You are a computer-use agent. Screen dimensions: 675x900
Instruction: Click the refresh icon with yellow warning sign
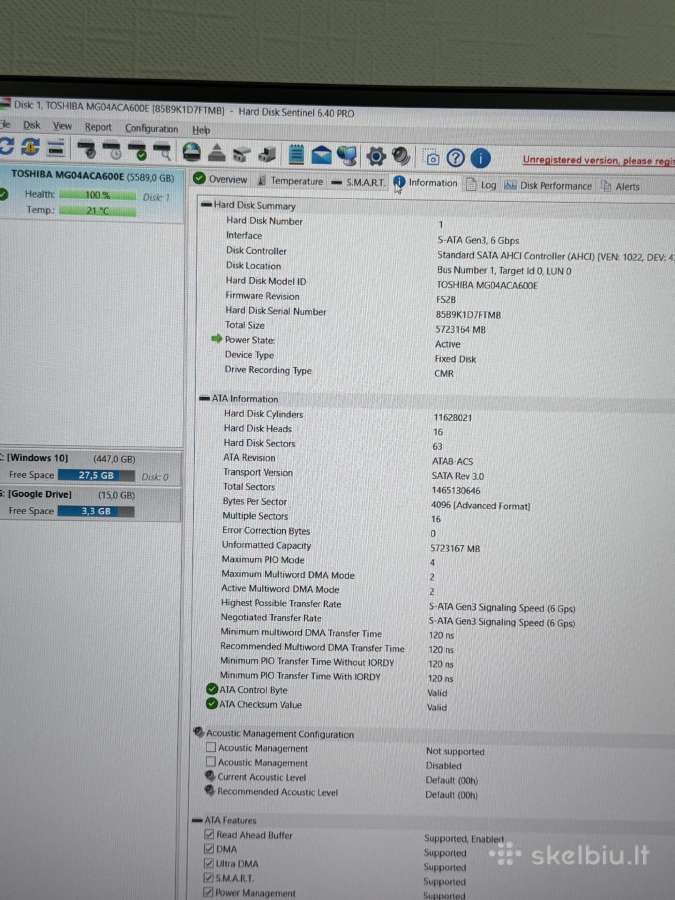(x=30, y=147)
